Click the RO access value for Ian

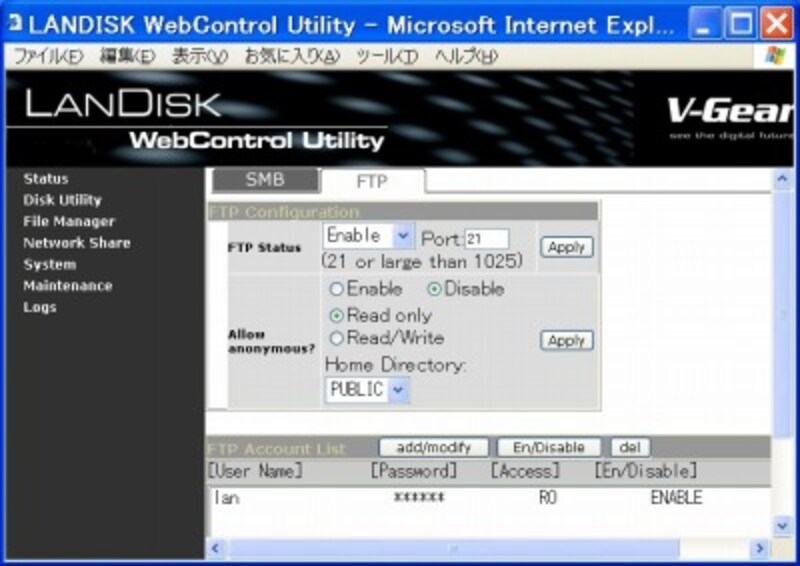(x=547, y=498)
